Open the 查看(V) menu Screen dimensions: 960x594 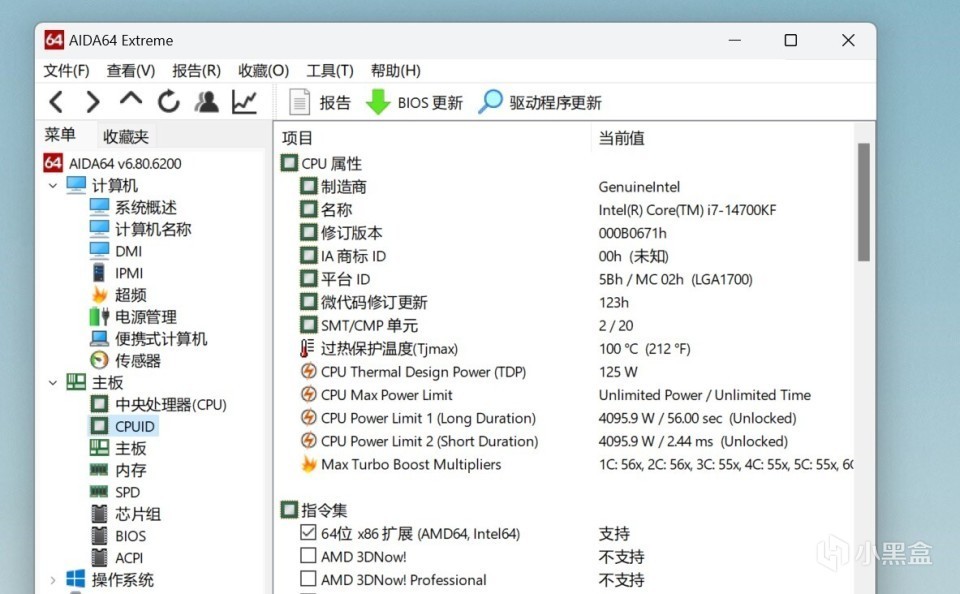coord(130,71)
